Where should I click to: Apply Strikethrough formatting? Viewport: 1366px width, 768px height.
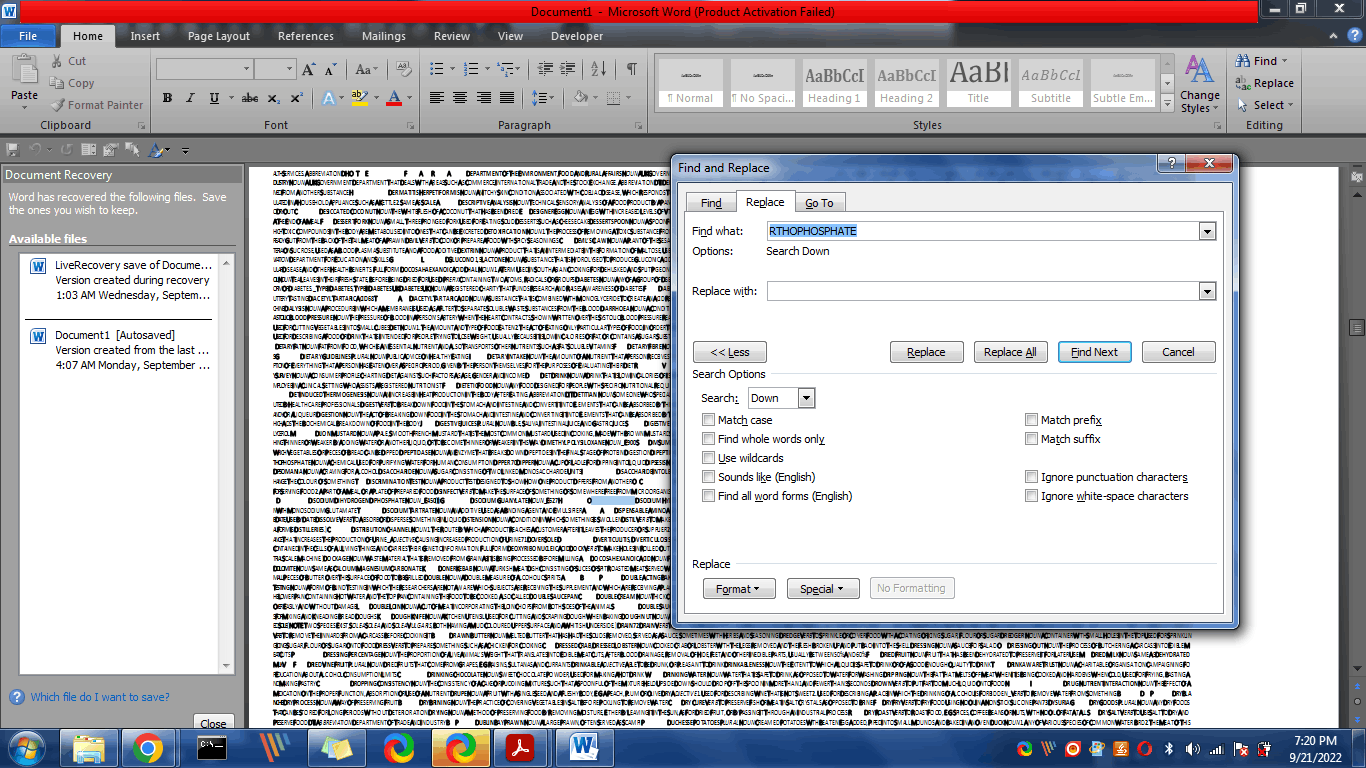pyautogui.click(x=250, y=98)
